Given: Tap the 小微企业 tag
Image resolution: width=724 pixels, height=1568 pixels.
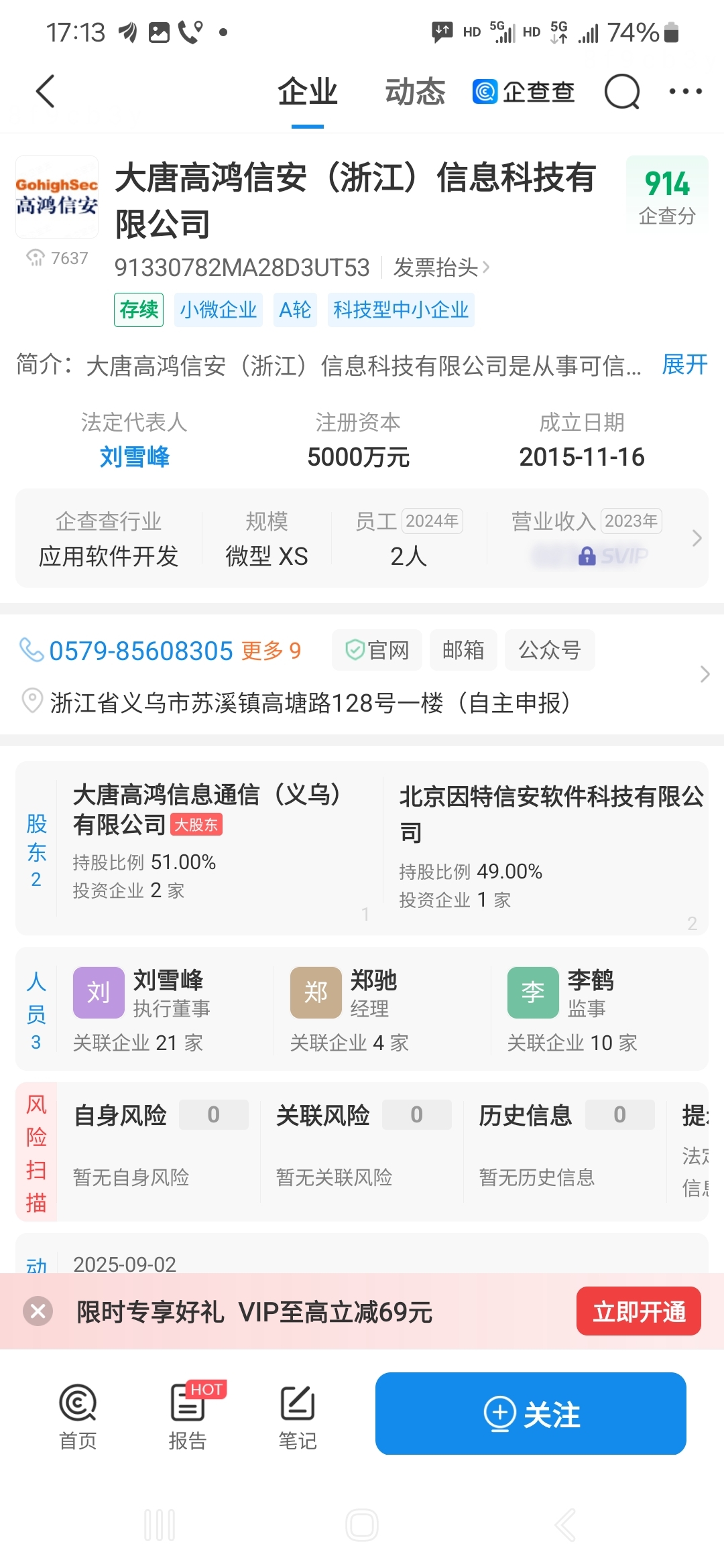Looking at the screenshot, I should pos(219,310).
